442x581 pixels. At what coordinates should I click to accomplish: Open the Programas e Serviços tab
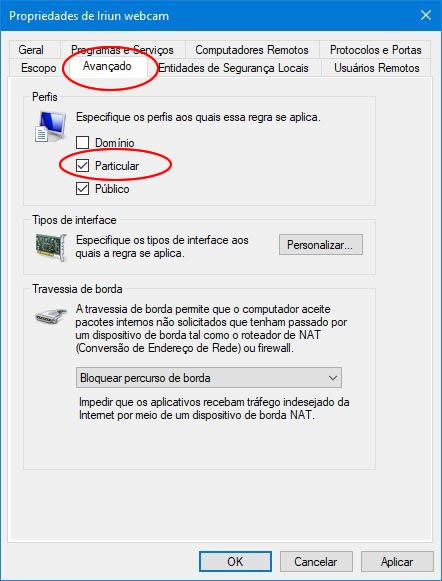coord(122,50)
